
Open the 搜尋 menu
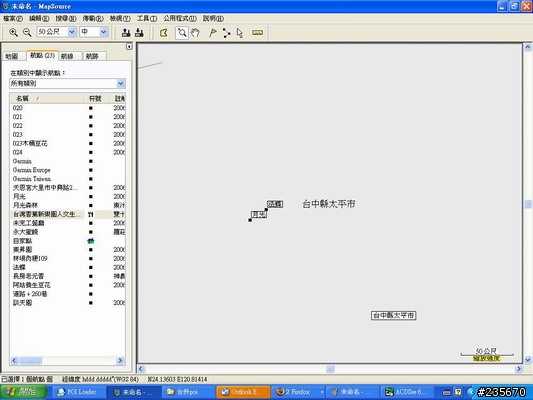click(x=66, y=19)
